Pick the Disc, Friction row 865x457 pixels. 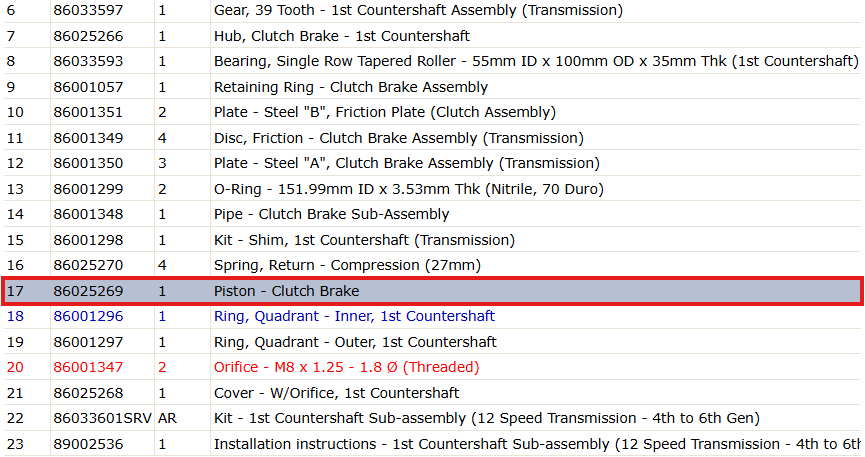click(432, 138)
